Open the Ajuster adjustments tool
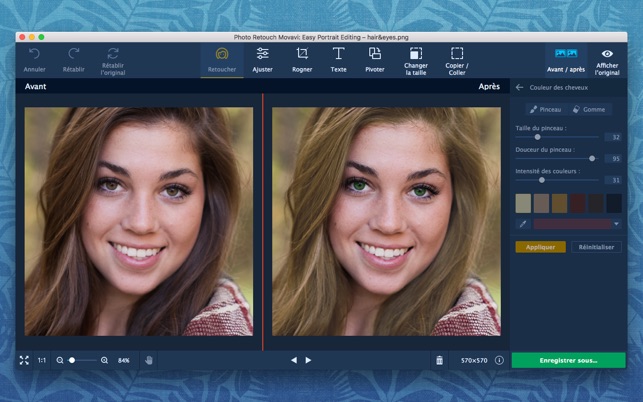Screen dimensions: 643x402 click(x=262, y=60)
